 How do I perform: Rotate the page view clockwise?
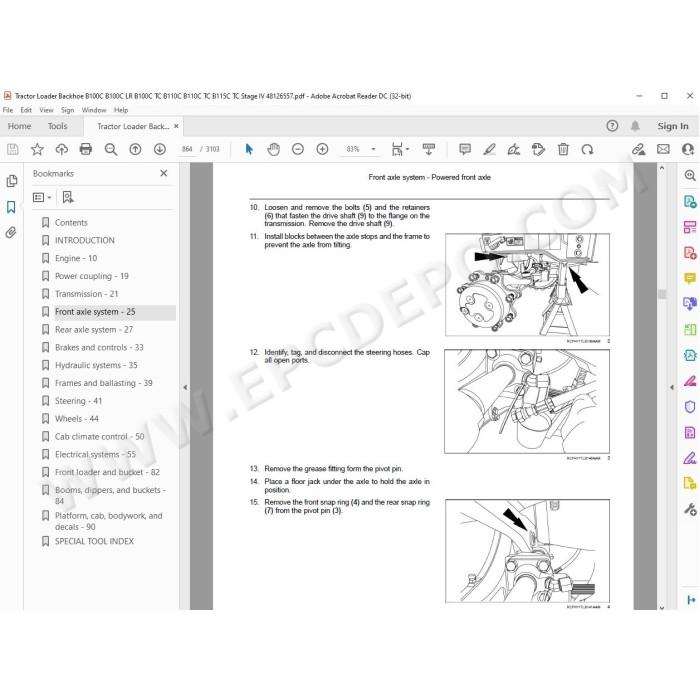pyautogui.click(x=588, y=149)
